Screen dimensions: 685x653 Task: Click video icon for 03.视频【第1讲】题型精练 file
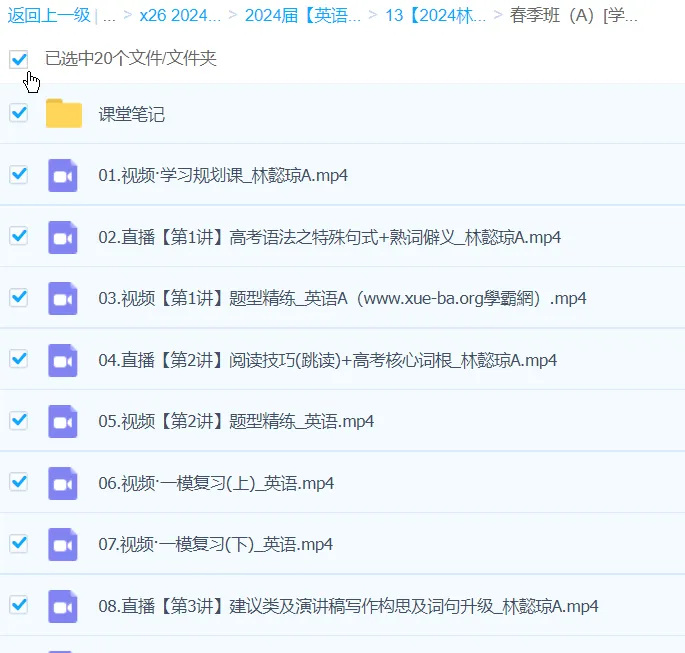(63, 298)
